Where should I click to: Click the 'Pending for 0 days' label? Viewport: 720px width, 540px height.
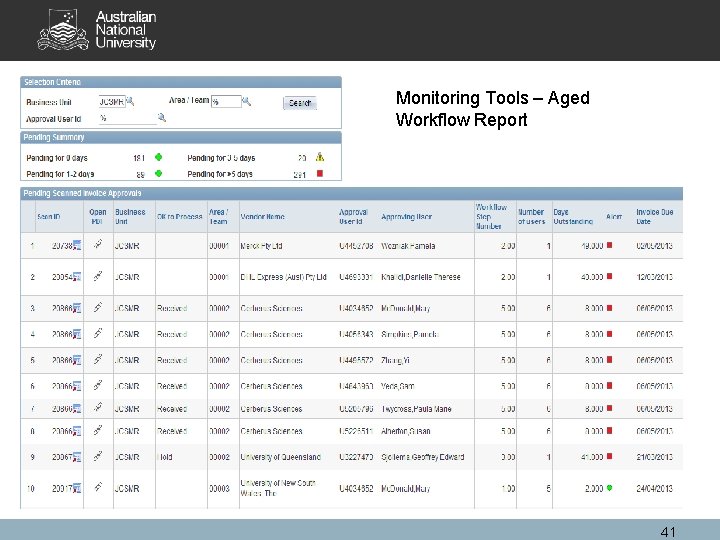coord(56,158)
